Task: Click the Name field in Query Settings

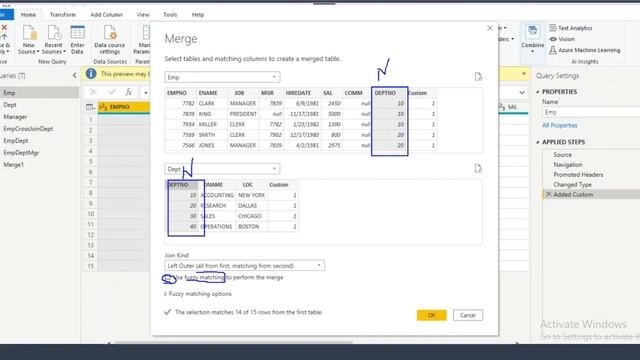Action: pyautogui.click(x=591, y=112)
